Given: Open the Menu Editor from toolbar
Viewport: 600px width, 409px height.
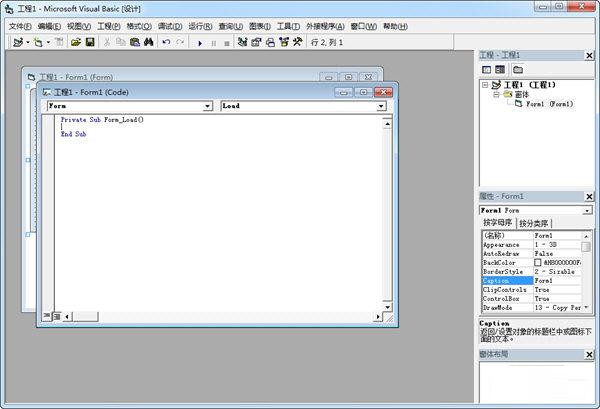Looking at the screenshot, I should [59, 42].
